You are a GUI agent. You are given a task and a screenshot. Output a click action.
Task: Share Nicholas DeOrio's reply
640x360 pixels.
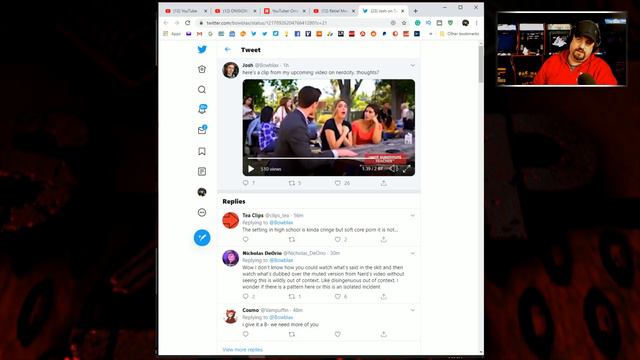[x=384, y=296]
